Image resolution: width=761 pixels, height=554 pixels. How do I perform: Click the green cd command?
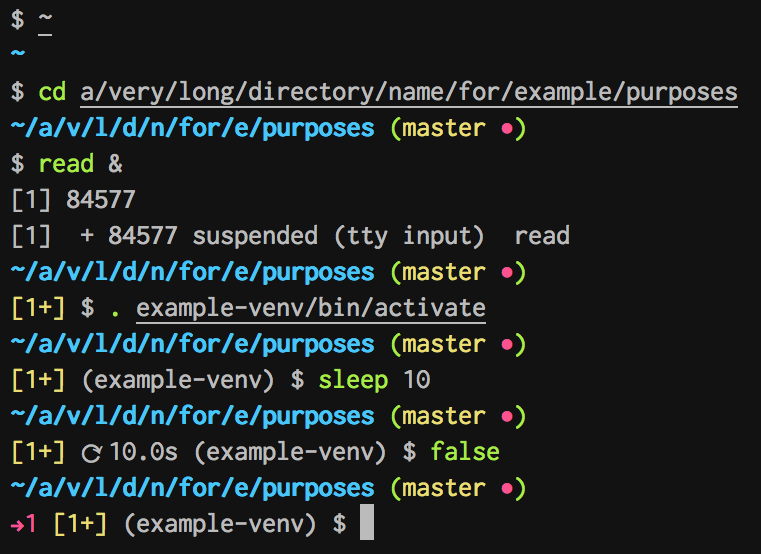[x=52, y=92]
